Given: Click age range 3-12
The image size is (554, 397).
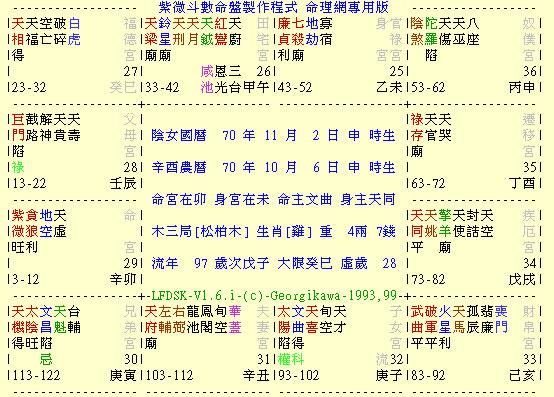Looking at the screenshot, I should click(x=25, y=279).
